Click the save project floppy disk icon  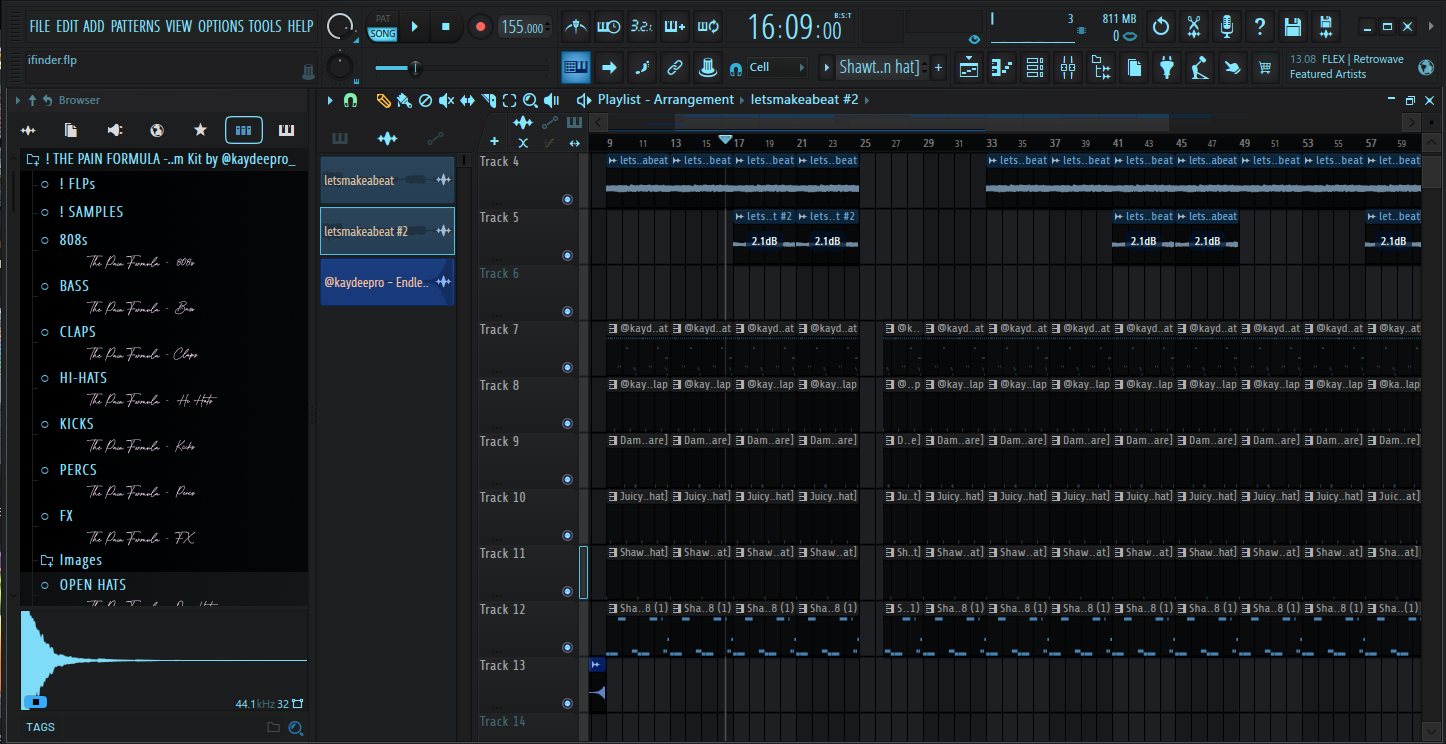[1291, 25]
